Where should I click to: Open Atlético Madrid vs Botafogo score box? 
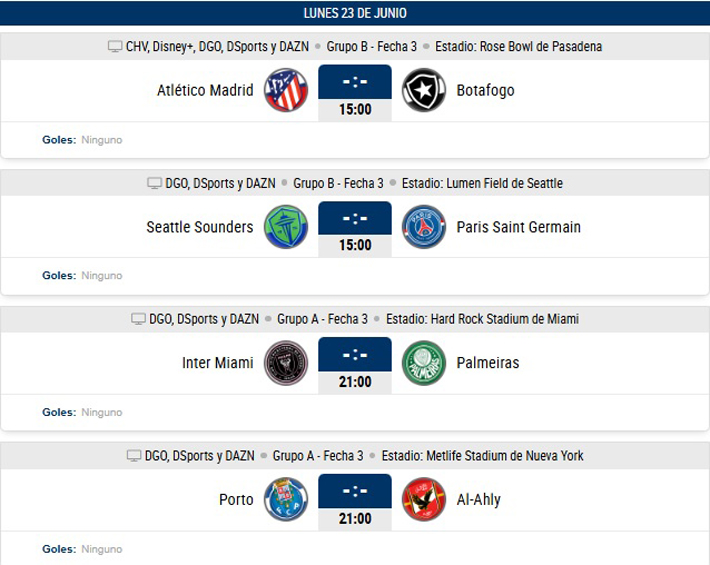coord(355,93)
